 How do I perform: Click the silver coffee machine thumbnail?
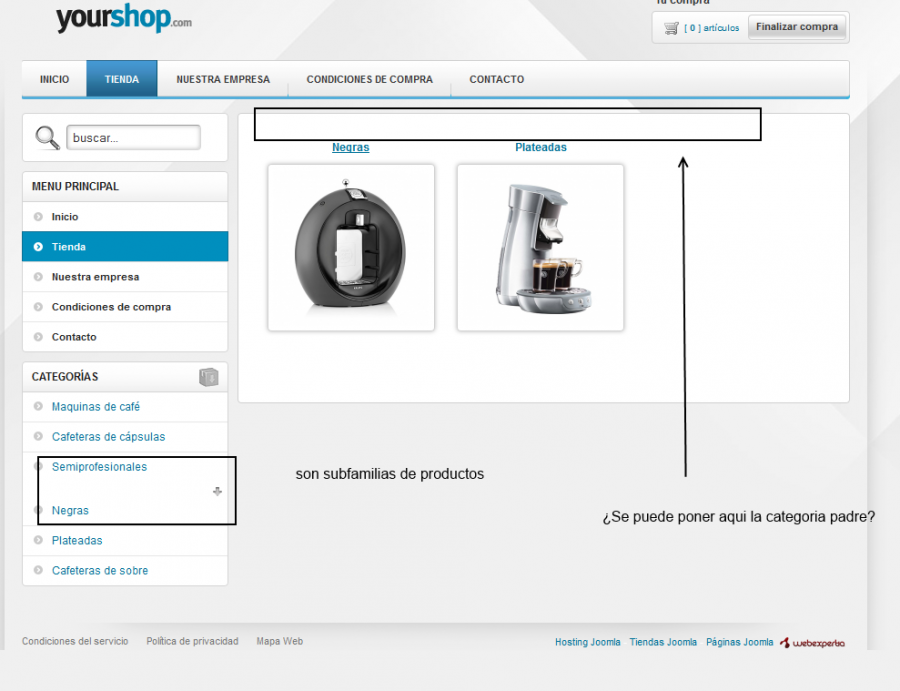pyautogui.click(x=541, y=248)
